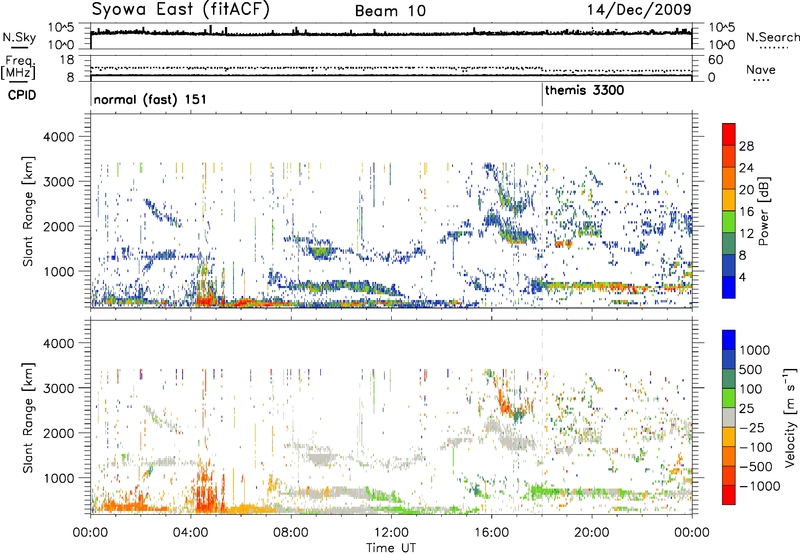Screen dimensions: 800x554
Task: Click the '2000' tick in velocity panel
Action: point(59,433)
